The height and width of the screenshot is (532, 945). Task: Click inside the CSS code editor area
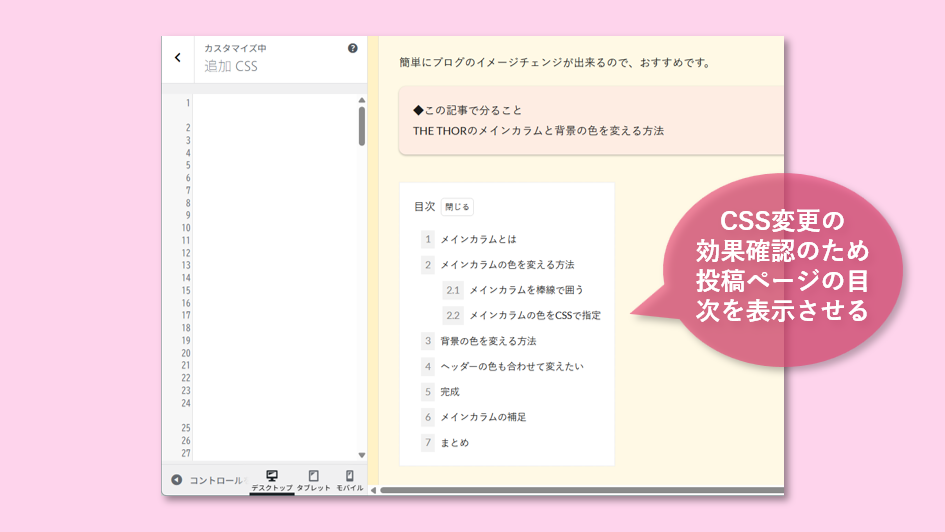tap(275, 277)
